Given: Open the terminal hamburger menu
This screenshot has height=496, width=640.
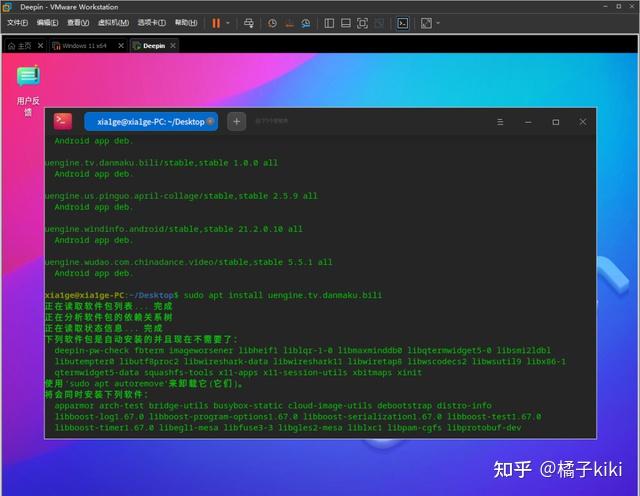Looking at the screenshot, I should (x=500, y=122).
